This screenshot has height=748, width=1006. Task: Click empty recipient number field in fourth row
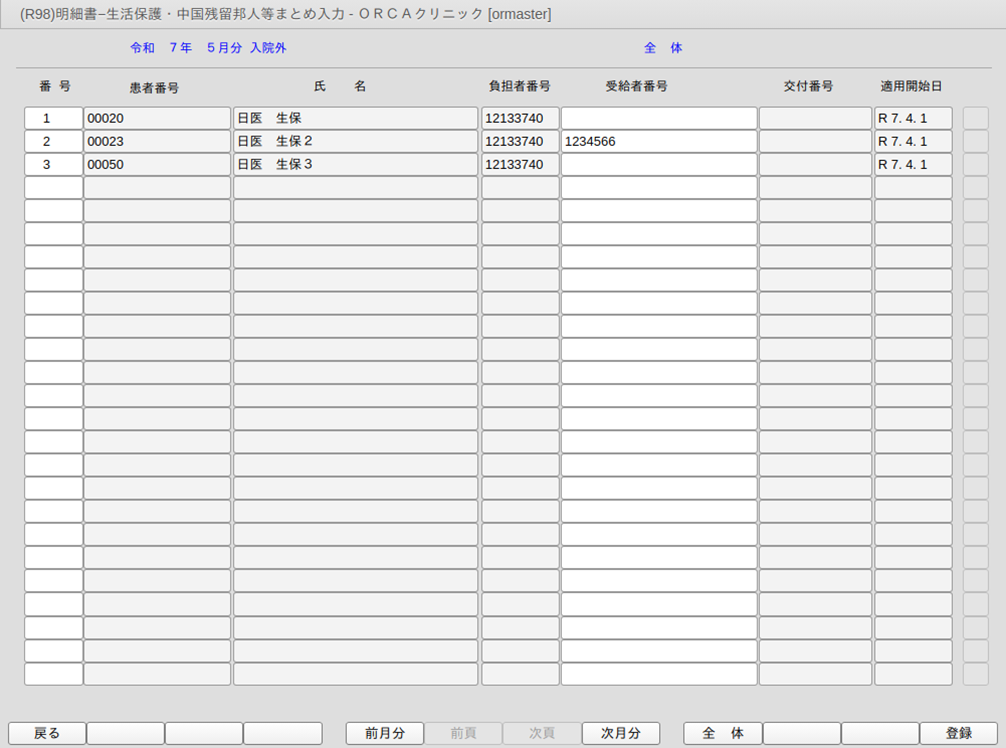tap(658, 187)
